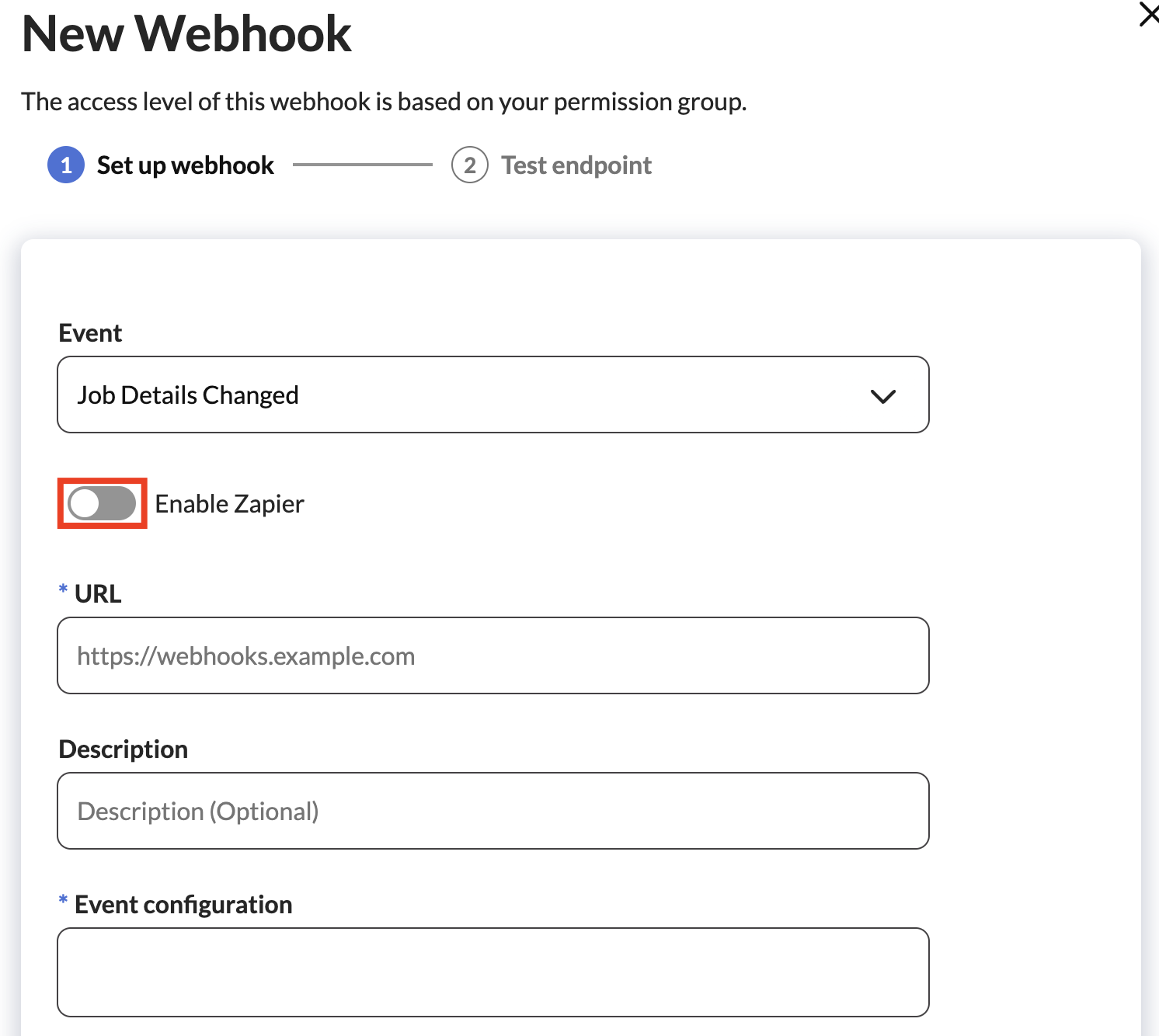Click the chevron arrow in Event dropdown
Viewport: 1159px width, 1036px height.
(x=882, y=396)
